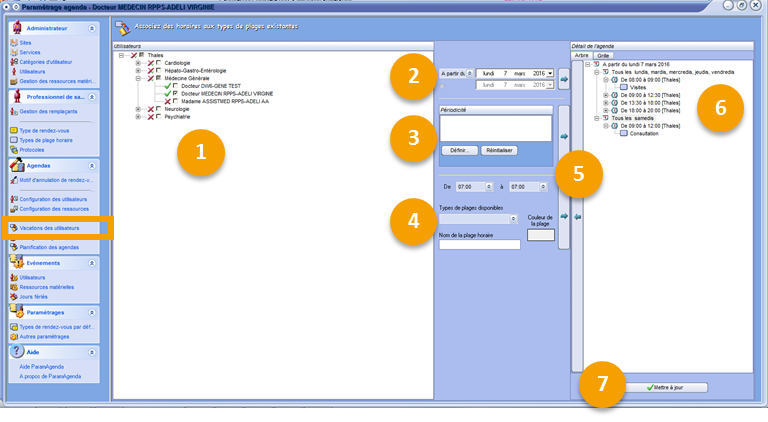768x422 pixels.
Task: Open the Types de plages disponibles dropdown
Action: (513, 218)
